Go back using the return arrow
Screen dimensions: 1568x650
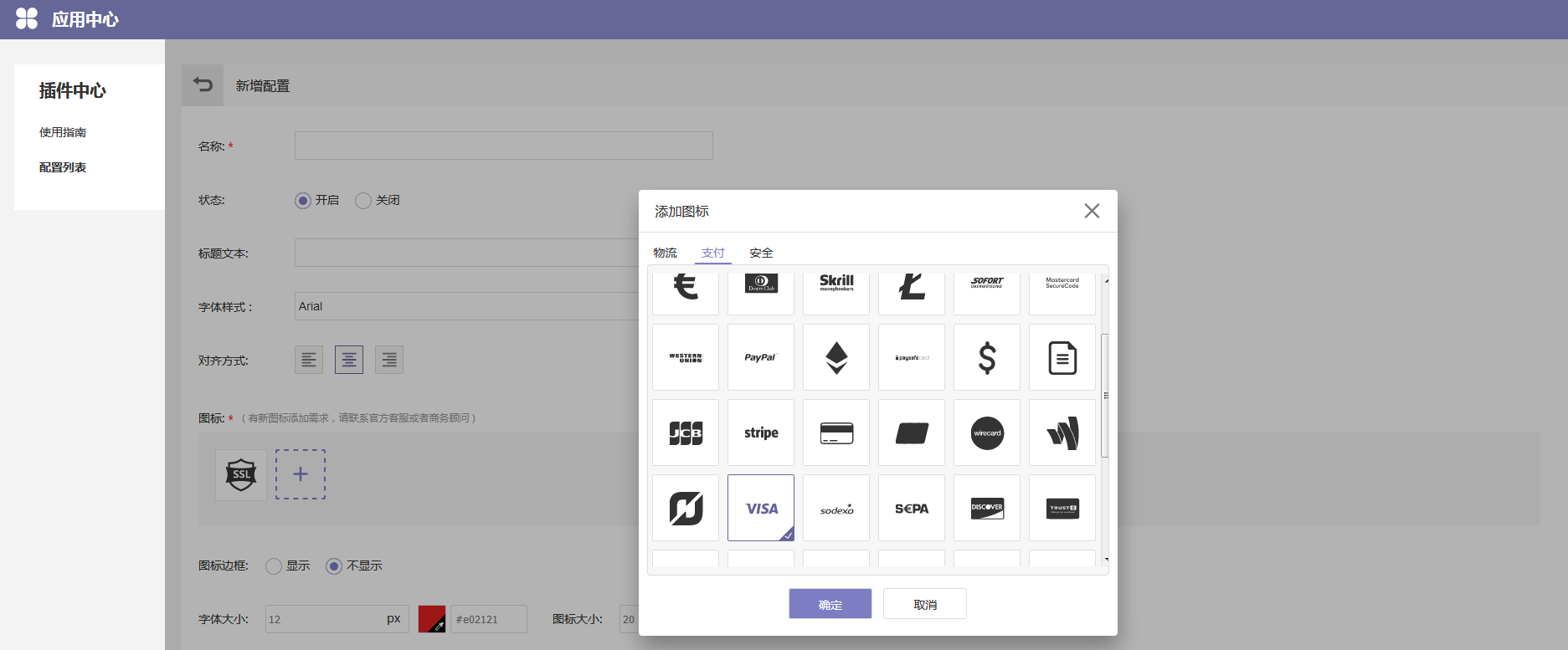tap(203, 85)
